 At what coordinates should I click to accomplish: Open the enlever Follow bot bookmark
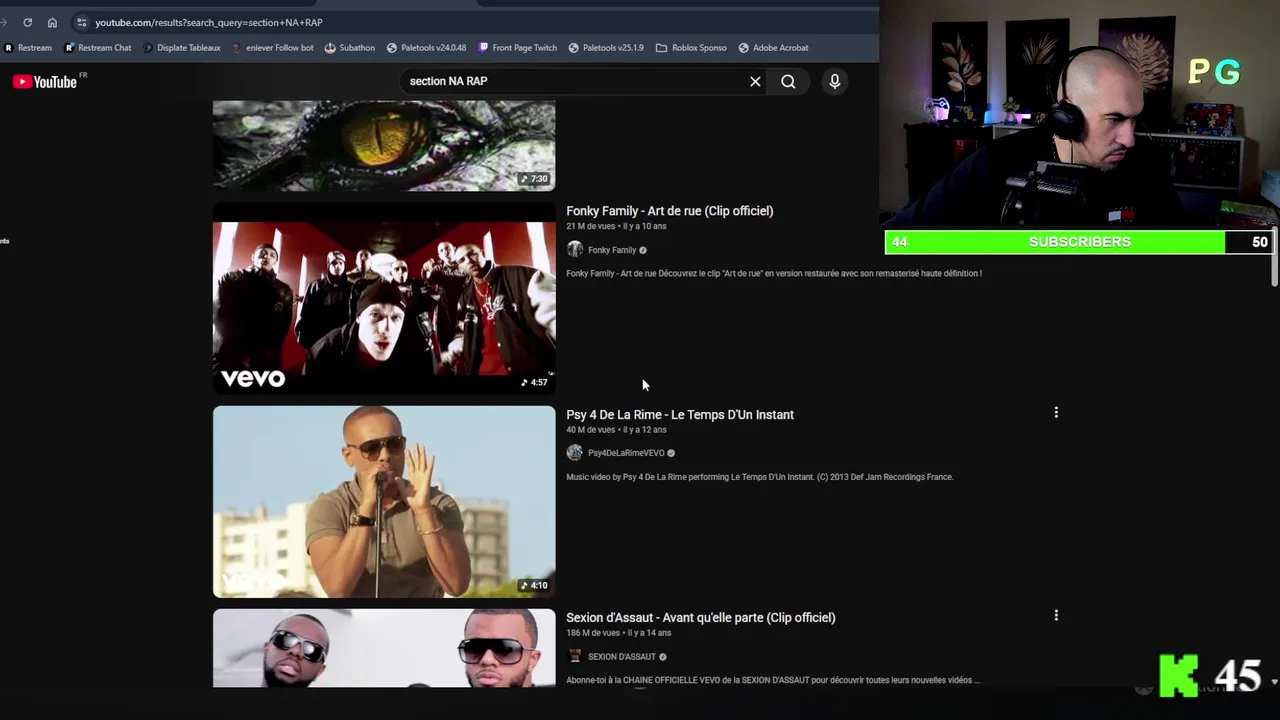[x=272, y=47]
